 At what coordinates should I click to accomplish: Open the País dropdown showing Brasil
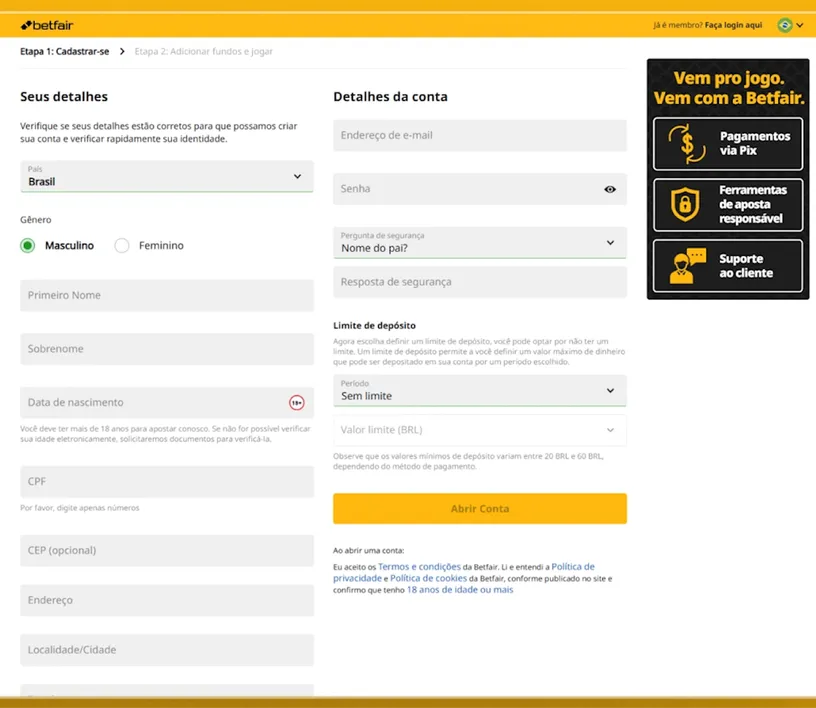click(167, 176)
